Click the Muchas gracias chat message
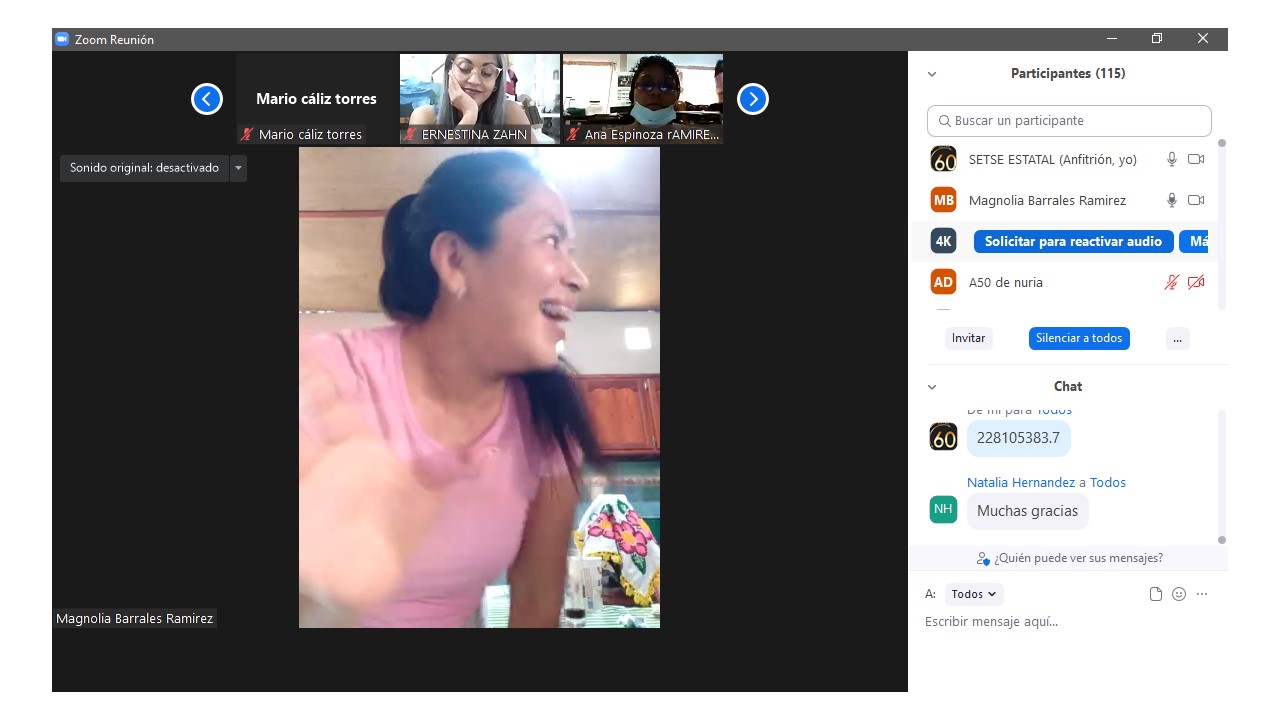Image resolution: width=1280 pixels, height=720 pixels. pyautogui.click(x=1027, y=511)
